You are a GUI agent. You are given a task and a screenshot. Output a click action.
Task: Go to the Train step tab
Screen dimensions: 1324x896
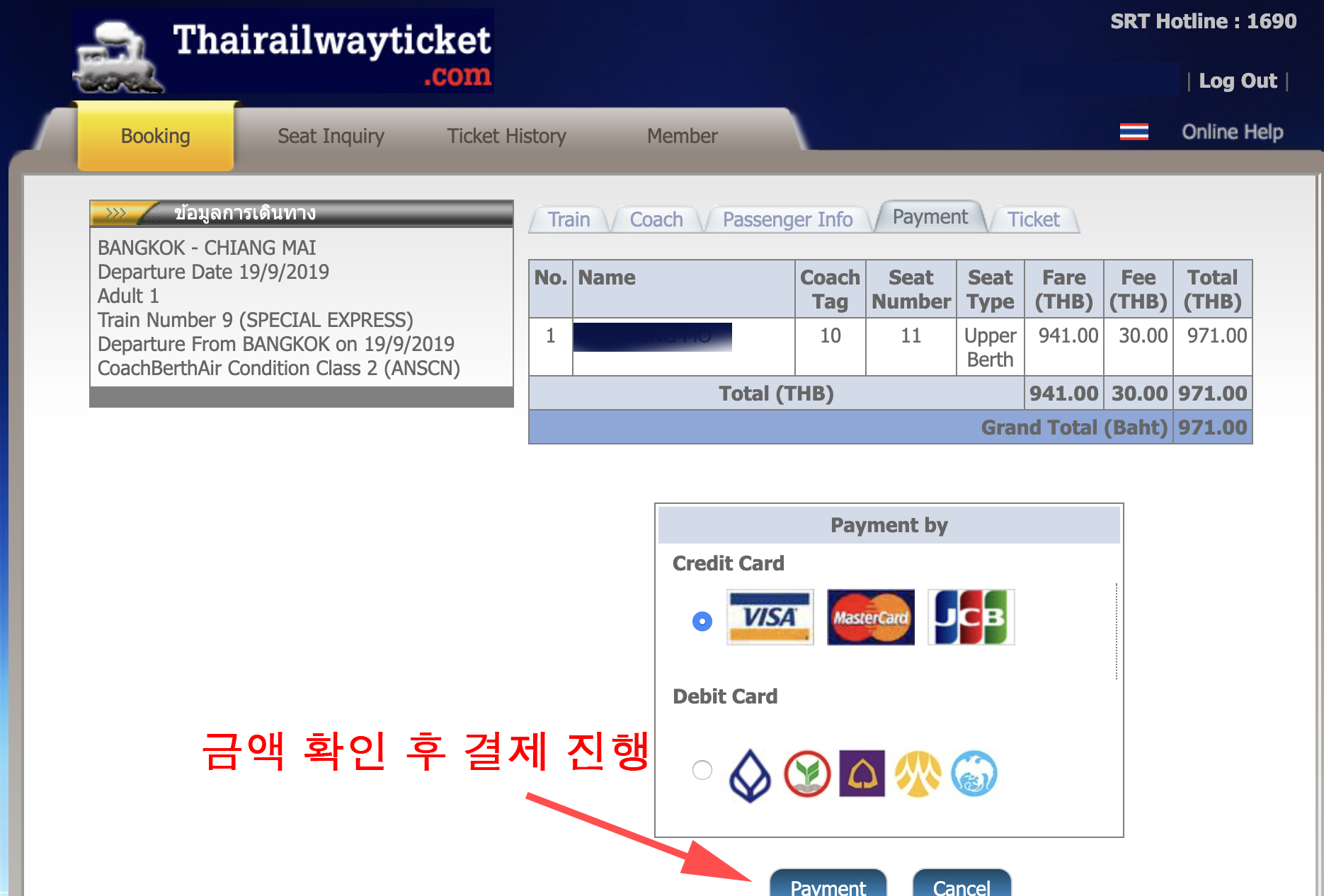tap(569, 219)
